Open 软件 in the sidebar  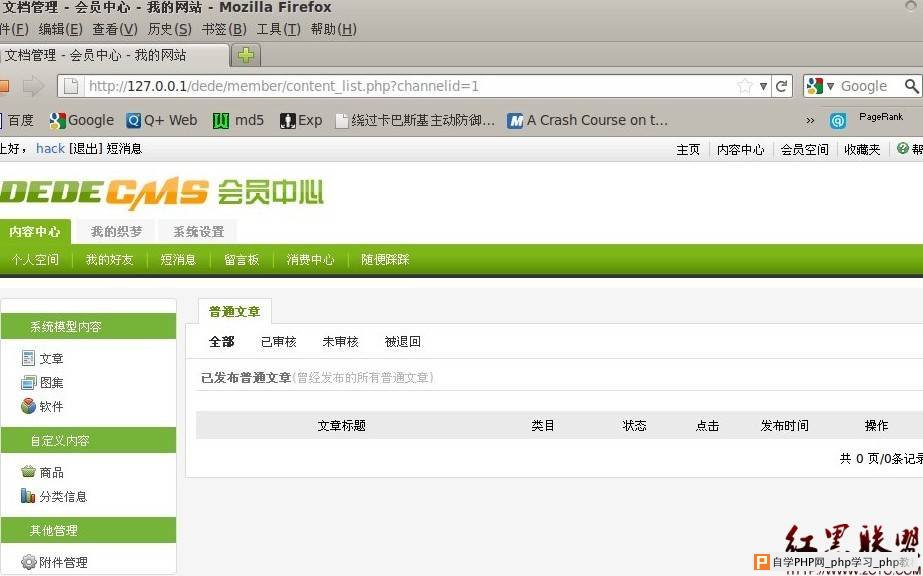(51, 406)
